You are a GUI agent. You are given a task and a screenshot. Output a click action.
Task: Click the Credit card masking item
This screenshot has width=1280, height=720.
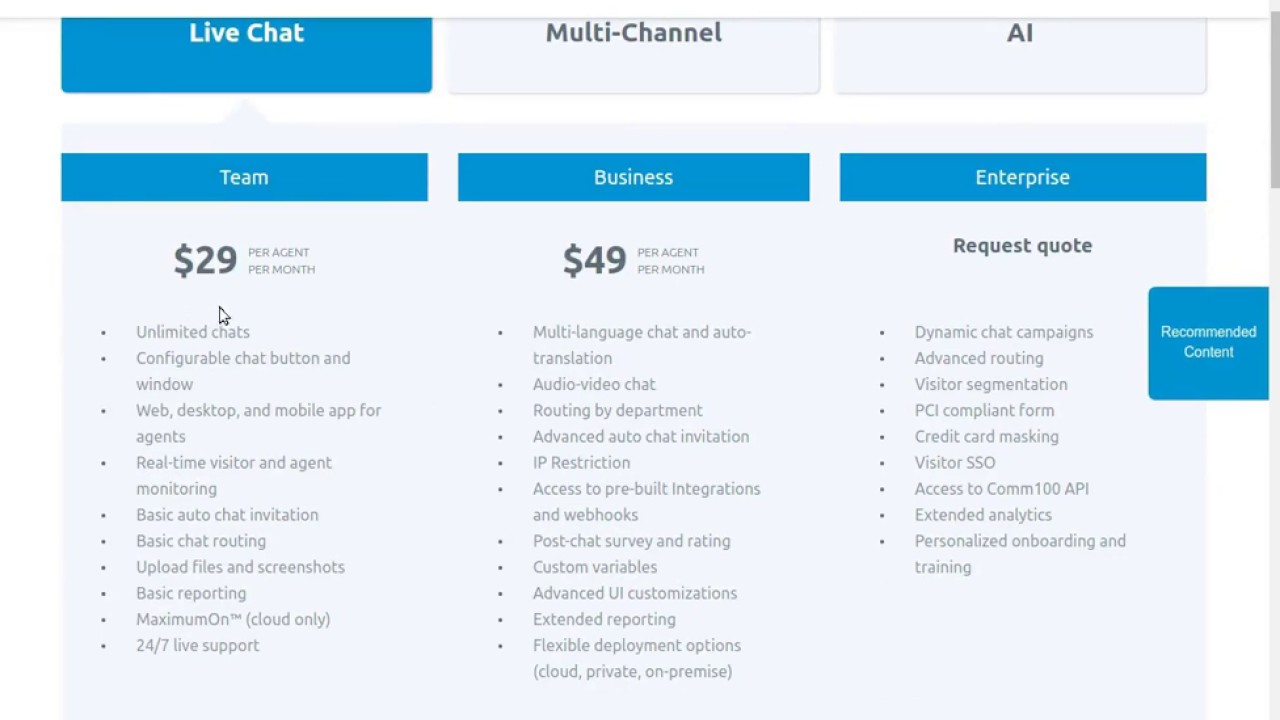[x=986, y=437]
